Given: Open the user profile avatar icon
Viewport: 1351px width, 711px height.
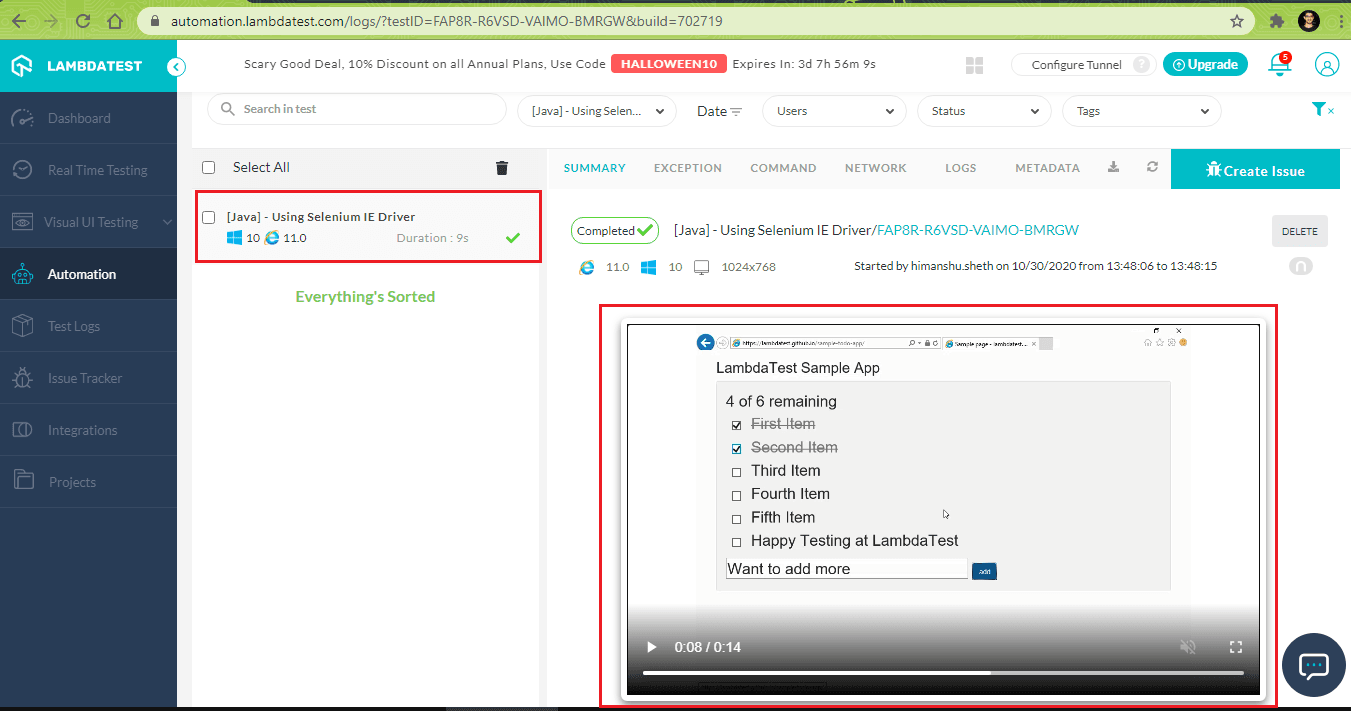Looking at the screenshot, I should point(1326,65).
